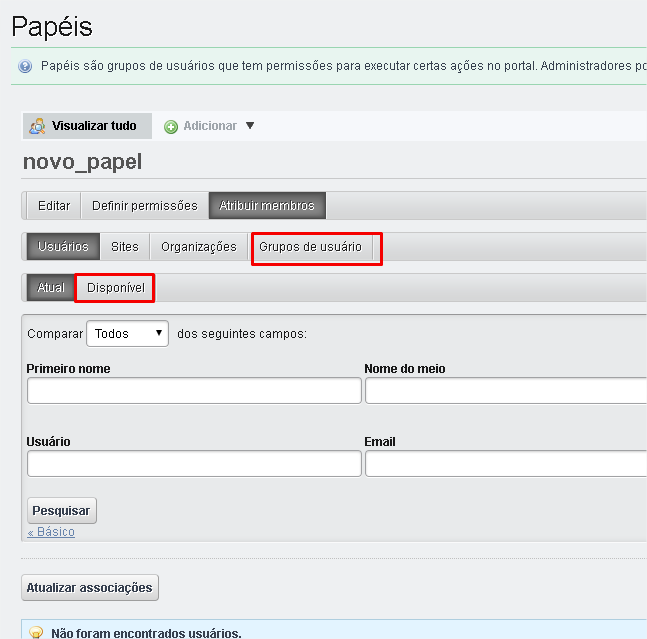This screenshot has width=647, height=639.
Task: Open the Organizações tab
Action: pos(199,247)
